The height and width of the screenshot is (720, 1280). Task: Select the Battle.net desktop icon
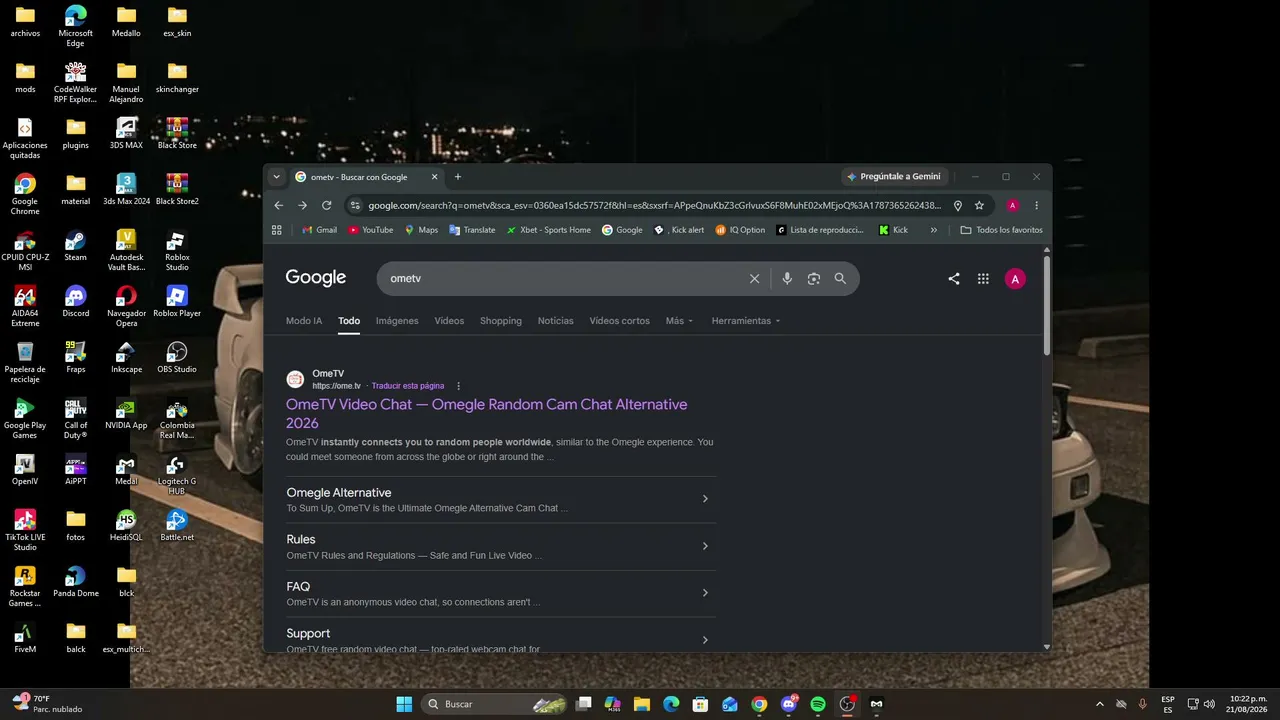pyautogui.click(x=177, y=526)
